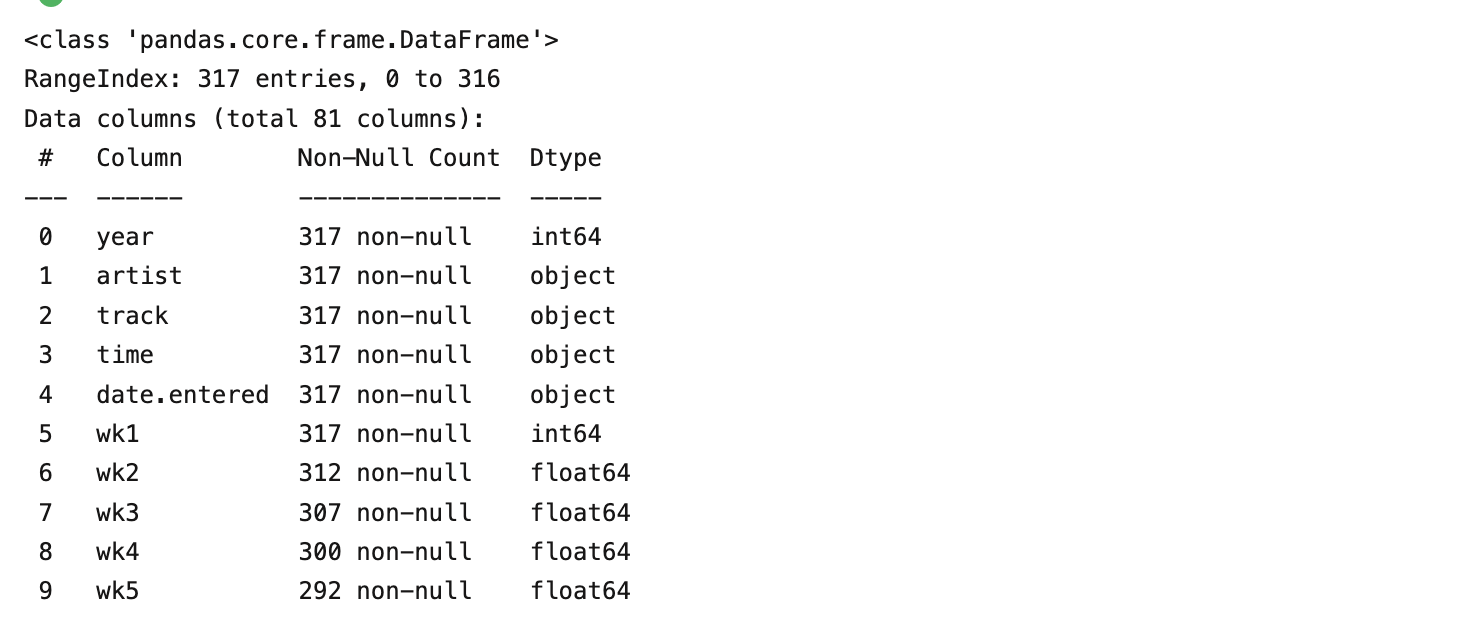Click the 'wk1' column name
Image resolution: width=1470 pixels, height=618 pixels.
(x=118, y=434)
